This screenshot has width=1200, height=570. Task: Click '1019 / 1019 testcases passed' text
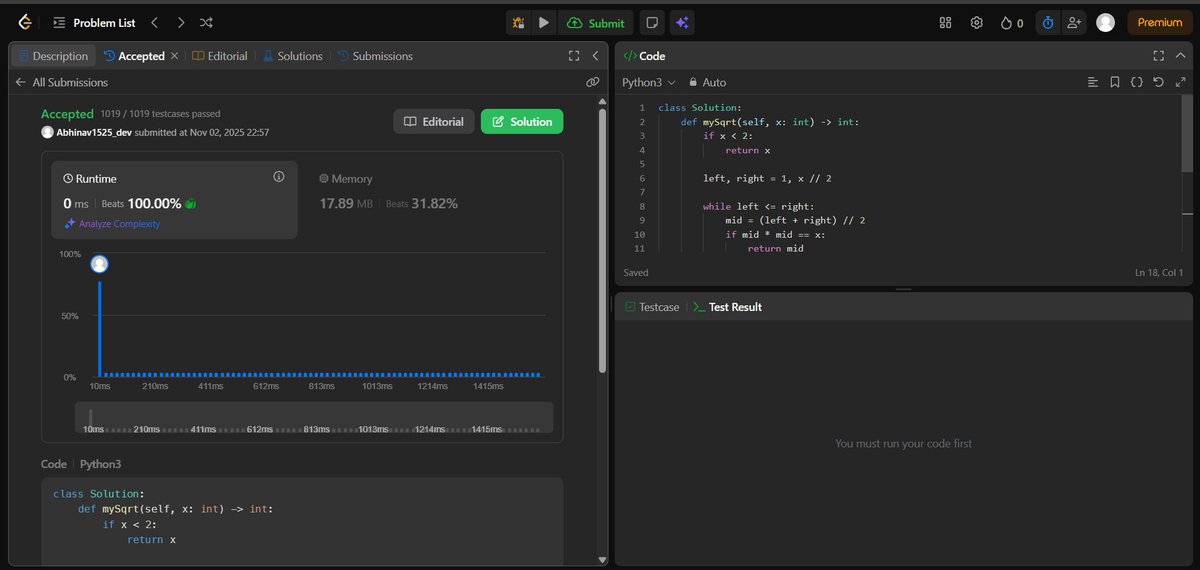(160, 114)
